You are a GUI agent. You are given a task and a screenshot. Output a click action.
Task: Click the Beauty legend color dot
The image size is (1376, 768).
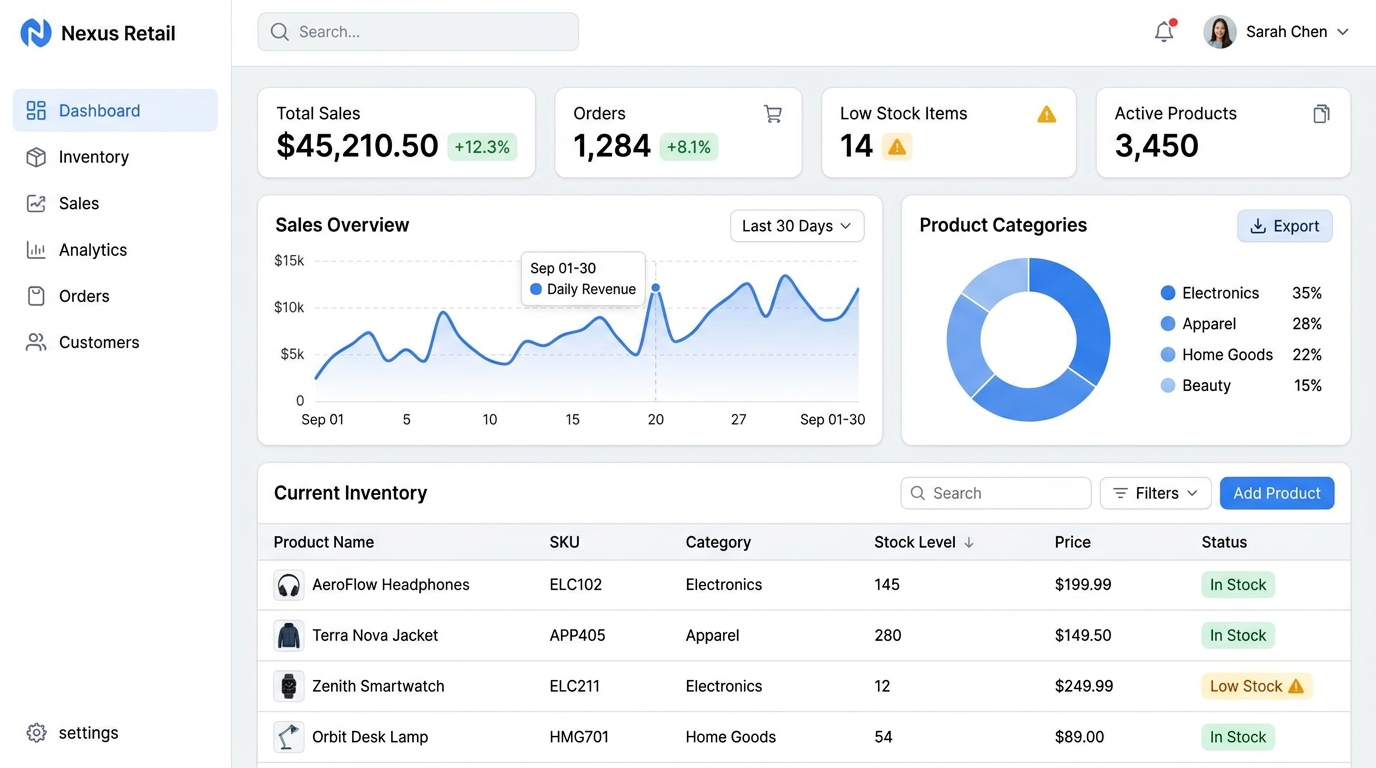tap(1168, 385)
